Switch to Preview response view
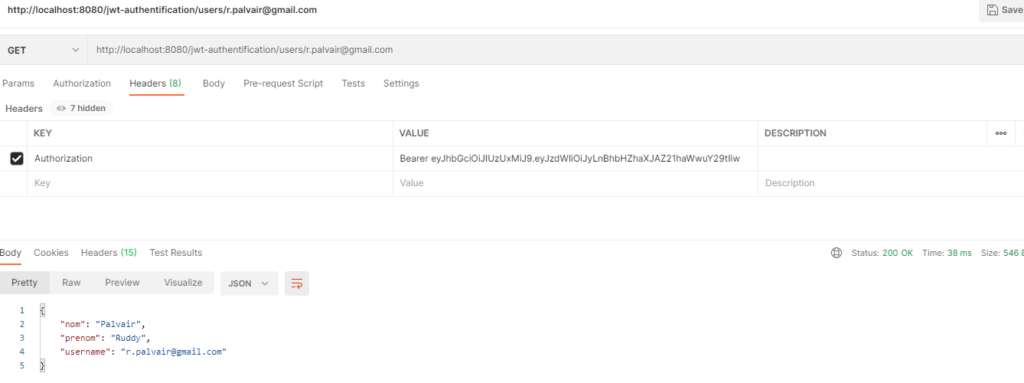Viewport: 1024px width, 383px height. (122, 283)
